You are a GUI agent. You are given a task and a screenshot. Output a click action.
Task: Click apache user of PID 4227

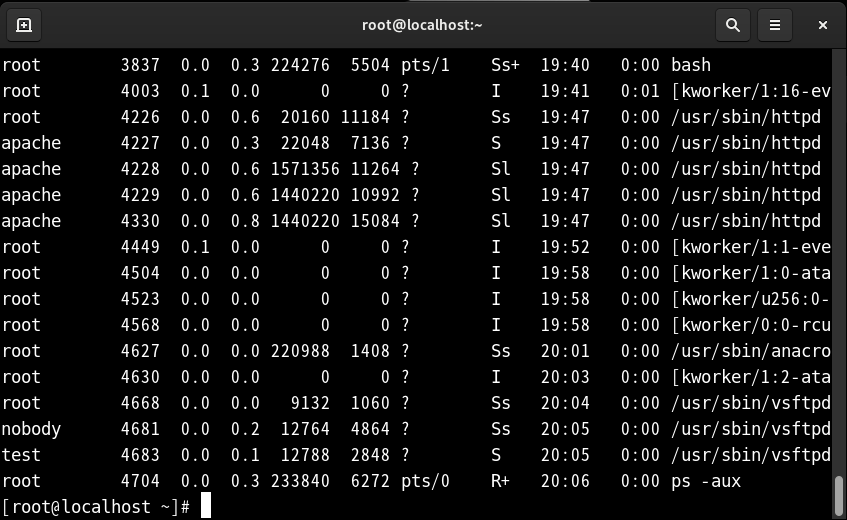31,143
